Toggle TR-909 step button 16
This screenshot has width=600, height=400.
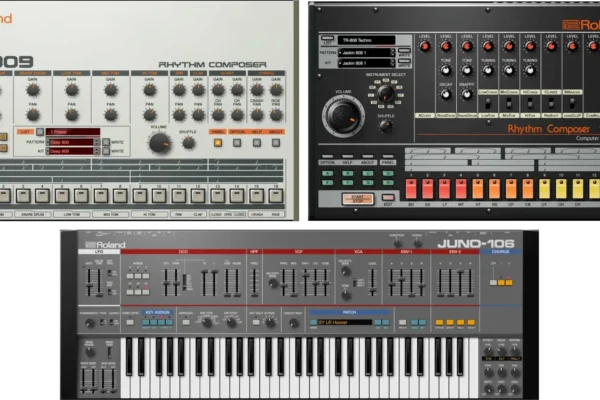pyautogui.click(x=276, y=196)
